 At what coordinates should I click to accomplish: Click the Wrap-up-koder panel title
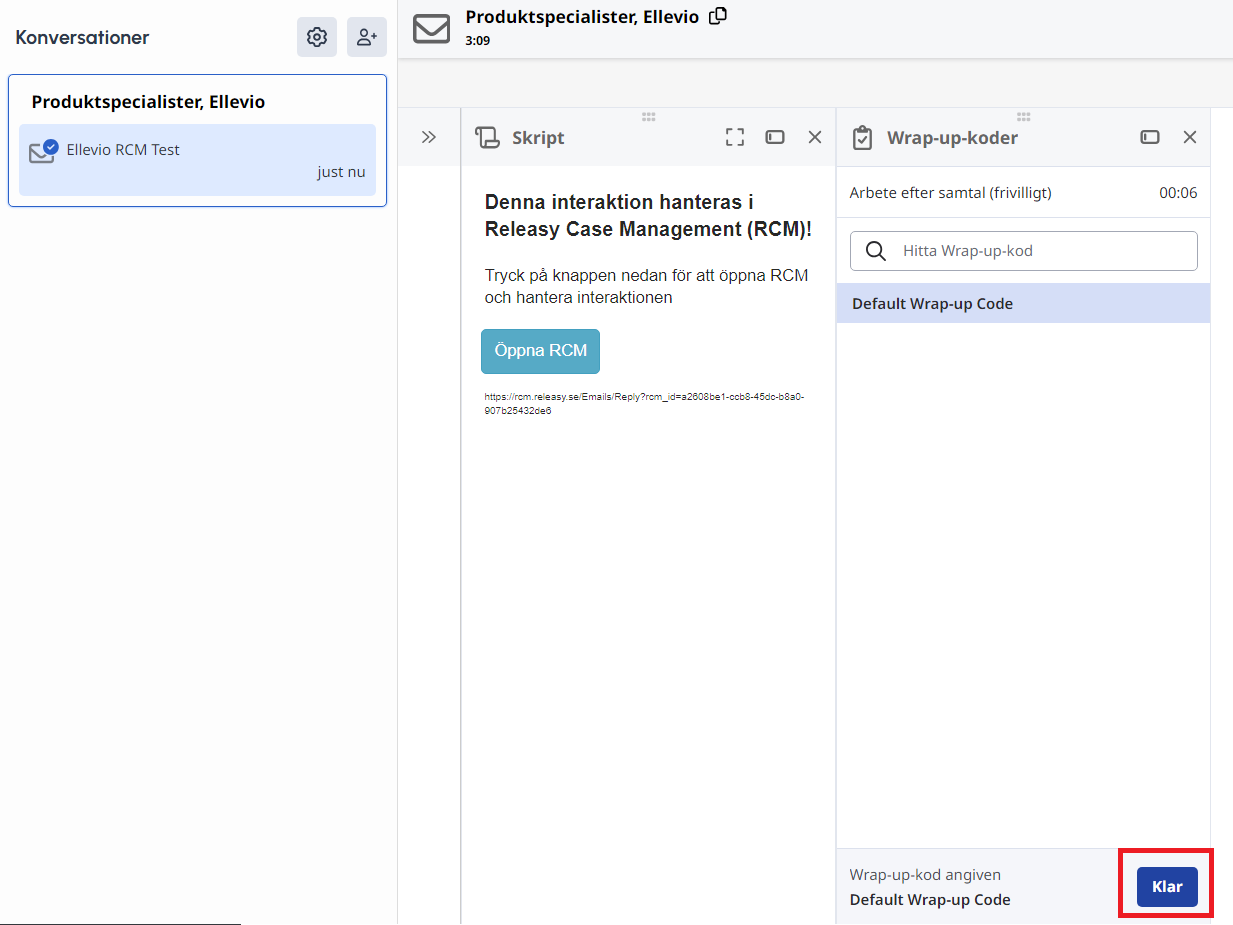pyautogui.click(x=952, y=138)
